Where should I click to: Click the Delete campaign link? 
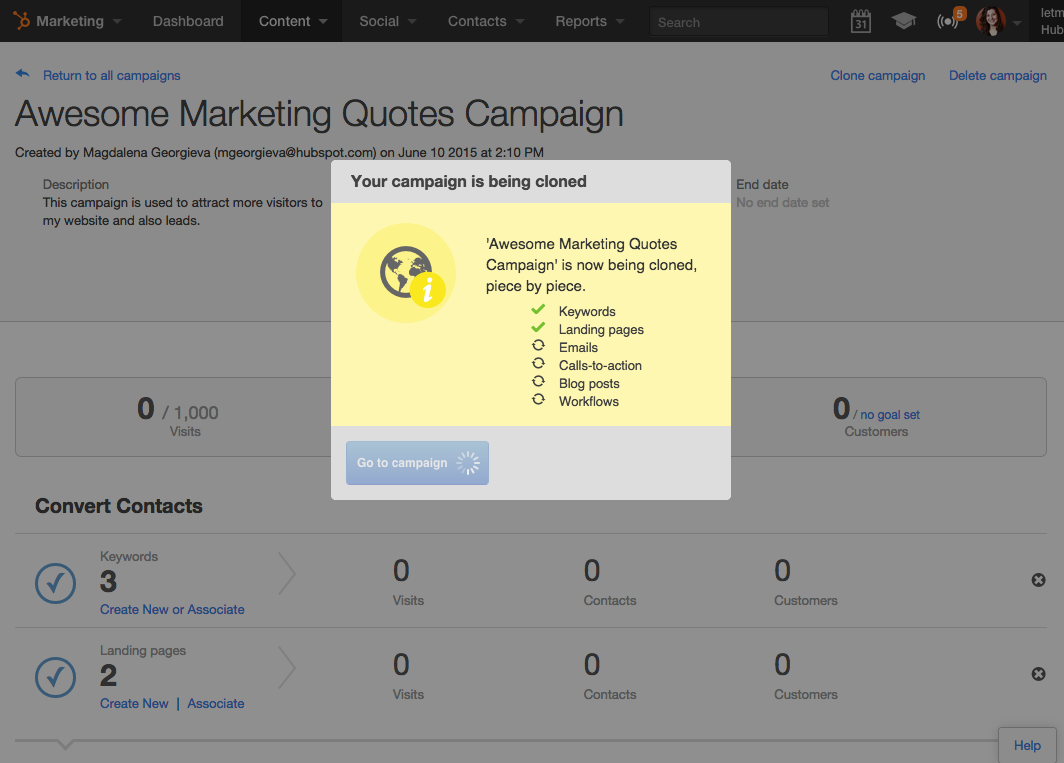(x=998, y=75)
